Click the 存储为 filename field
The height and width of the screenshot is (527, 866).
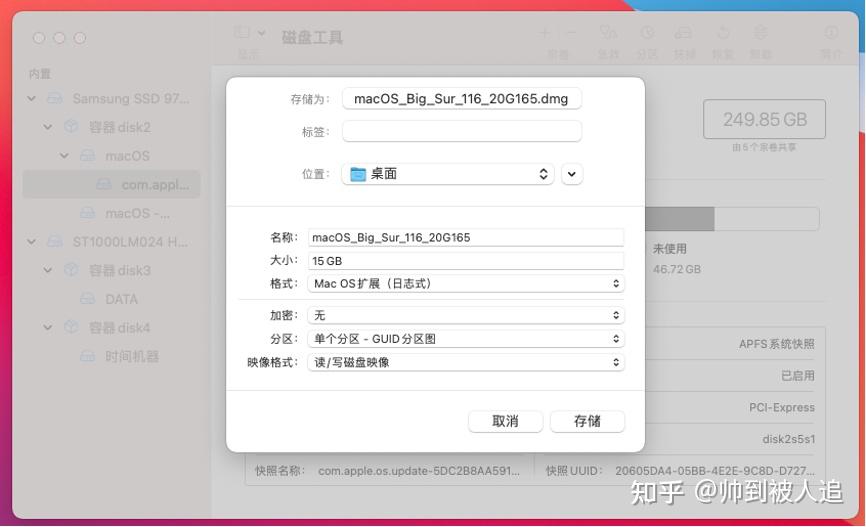click(x=462, y=99)
